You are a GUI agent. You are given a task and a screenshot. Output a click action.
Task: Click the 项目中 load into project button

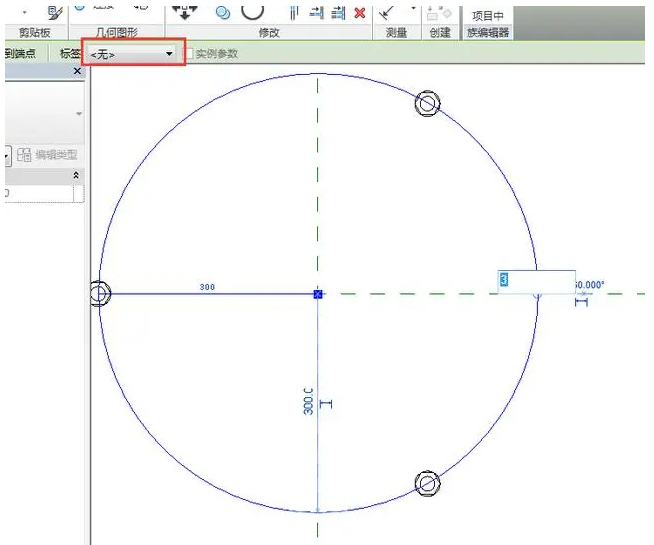coord(488,15)
